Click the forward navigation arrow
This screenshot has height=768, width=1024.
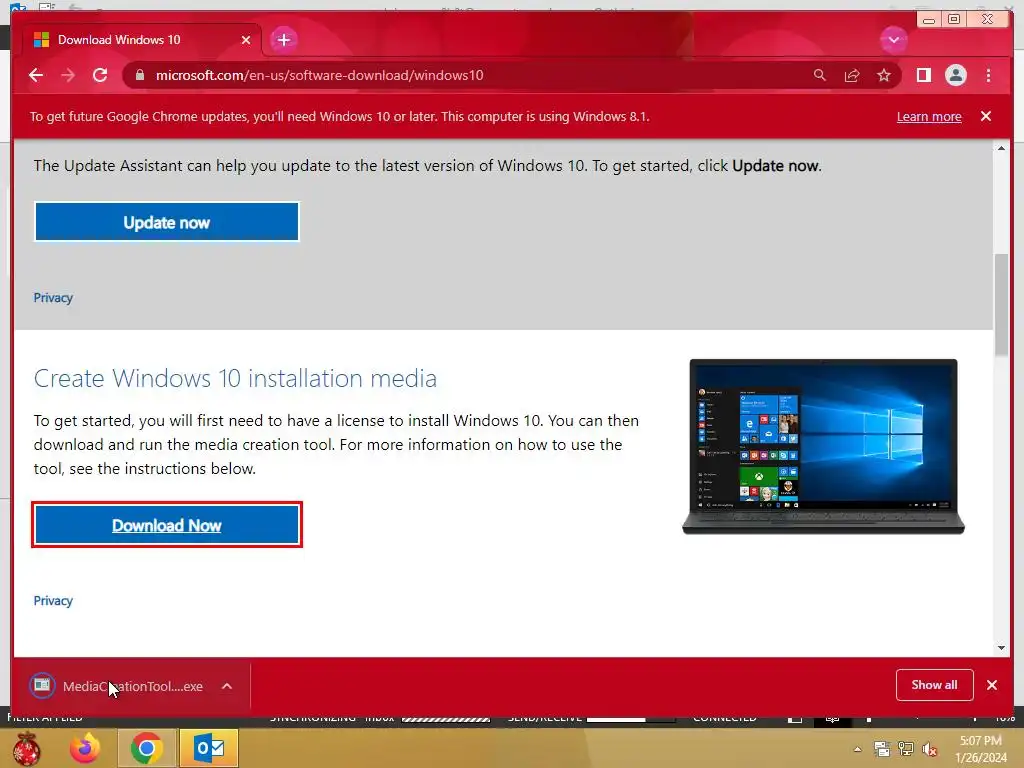[68, 75]
